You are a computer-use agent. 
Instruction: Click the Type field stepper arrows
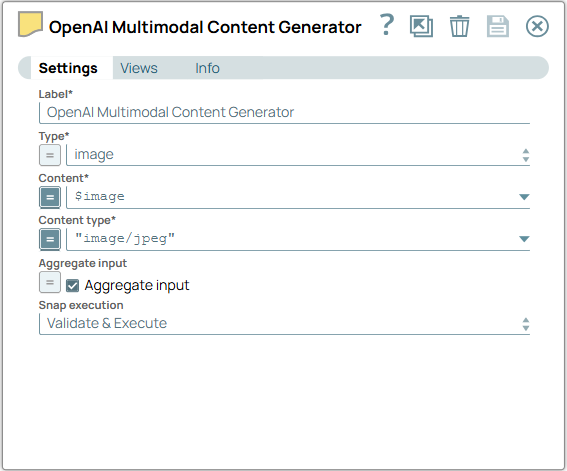coord(526,155)
